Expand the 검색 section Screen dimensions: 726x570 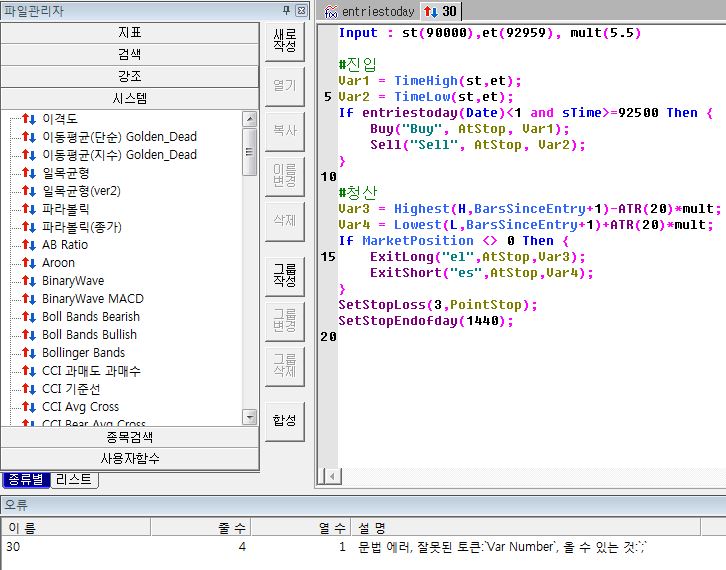coord(130,55)
